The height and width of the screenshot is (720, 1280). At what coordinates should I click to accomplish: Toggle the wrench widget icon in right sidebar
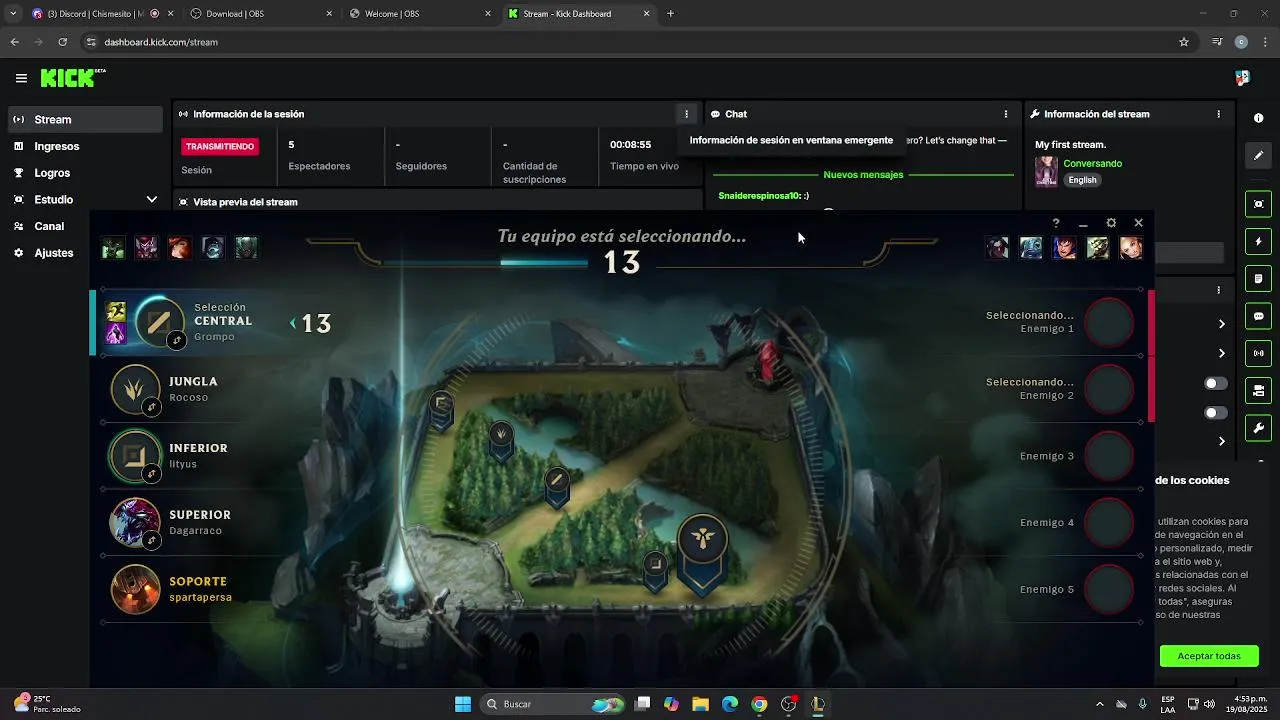tap(1258, 428)
